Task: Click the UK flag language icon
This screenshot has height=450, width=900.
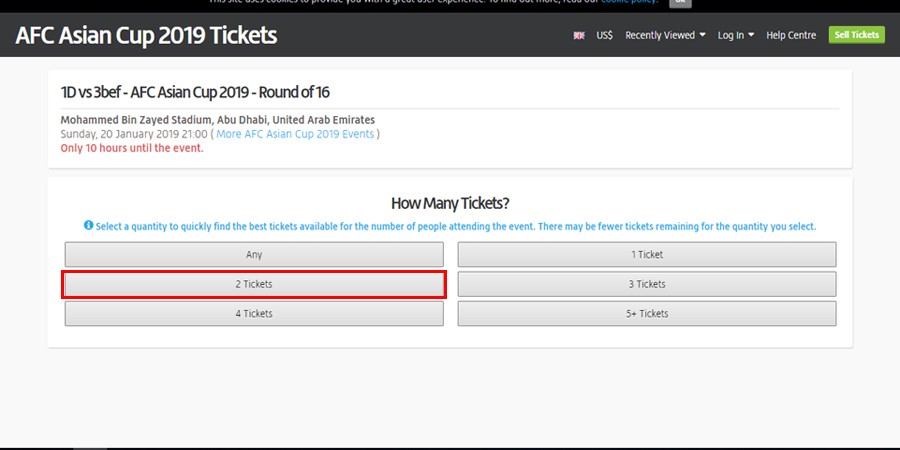Action: coord(579,35)
